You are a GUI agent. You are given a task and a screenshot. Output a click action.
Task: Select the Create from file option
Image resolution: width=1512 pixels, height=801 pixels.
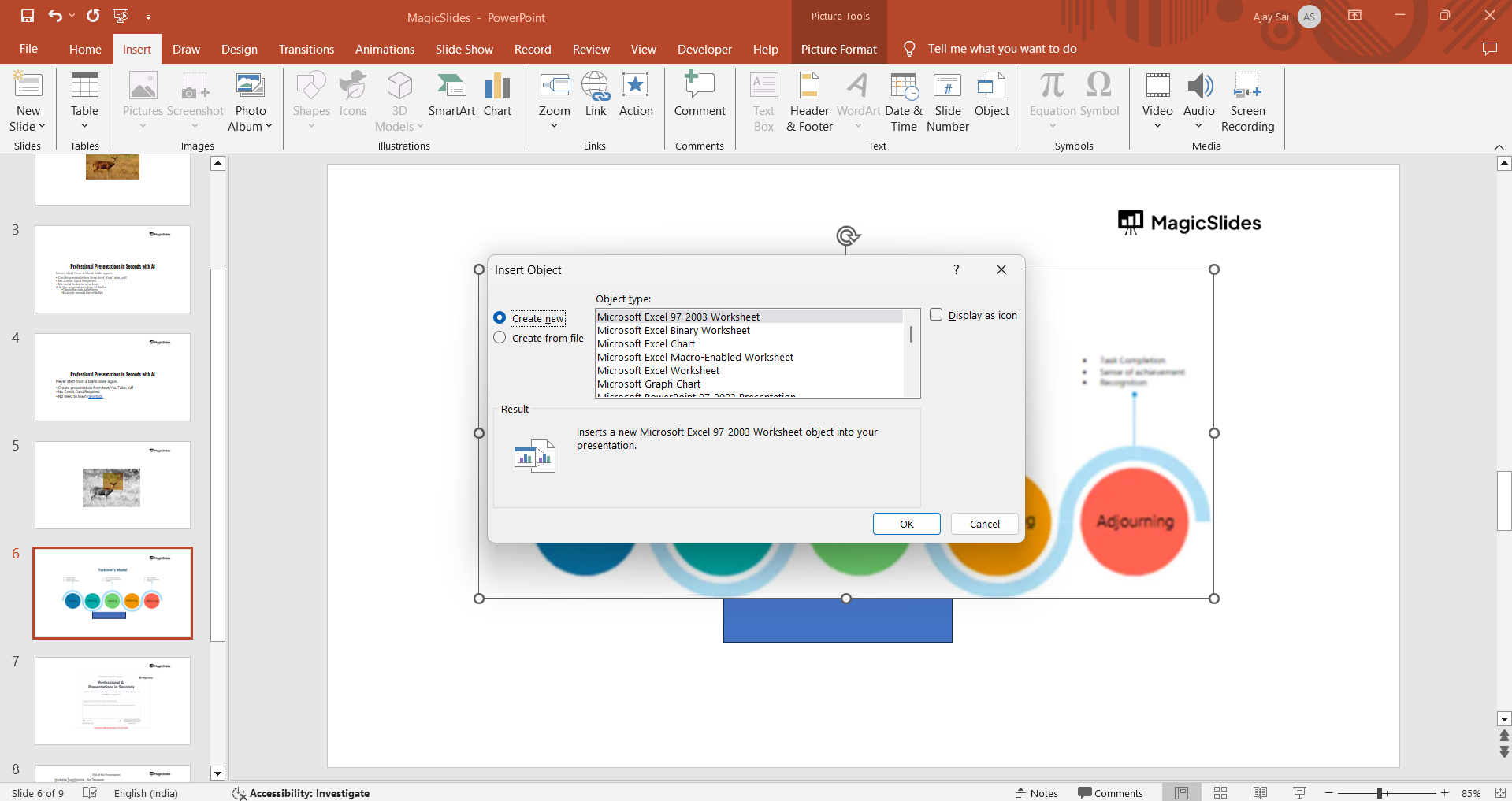click(500, 338)
